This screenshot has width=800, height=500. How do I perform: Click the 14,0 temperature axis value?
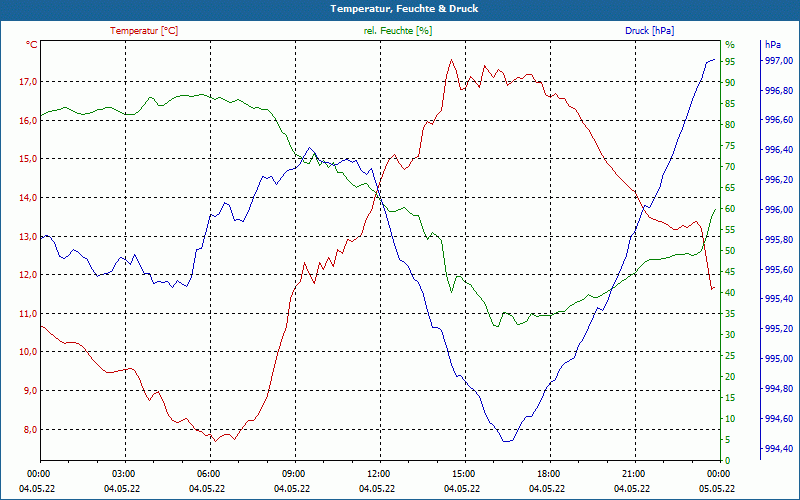tap(28, 197)
